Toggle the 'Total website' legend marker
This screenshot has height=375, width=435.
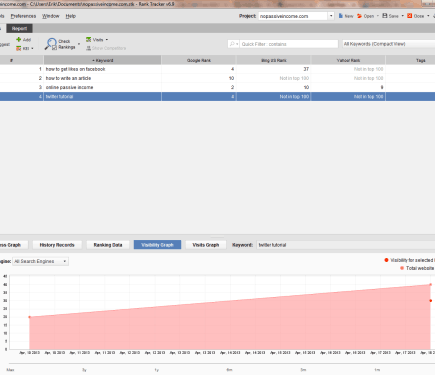pos(402,268)
